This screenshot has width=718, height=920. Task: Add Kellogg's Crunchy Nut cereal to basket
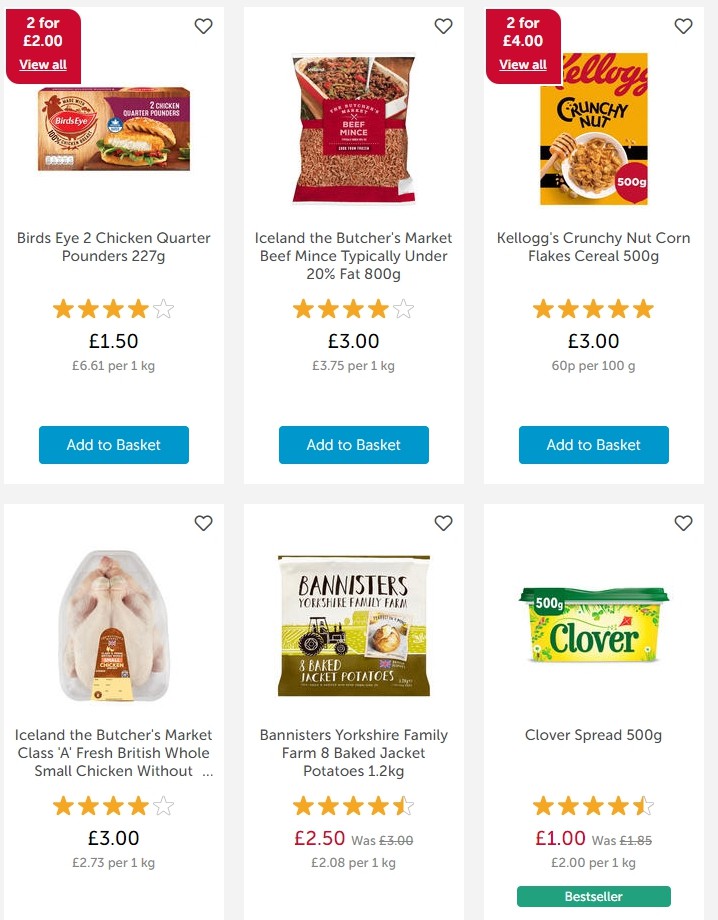[594, 445]
